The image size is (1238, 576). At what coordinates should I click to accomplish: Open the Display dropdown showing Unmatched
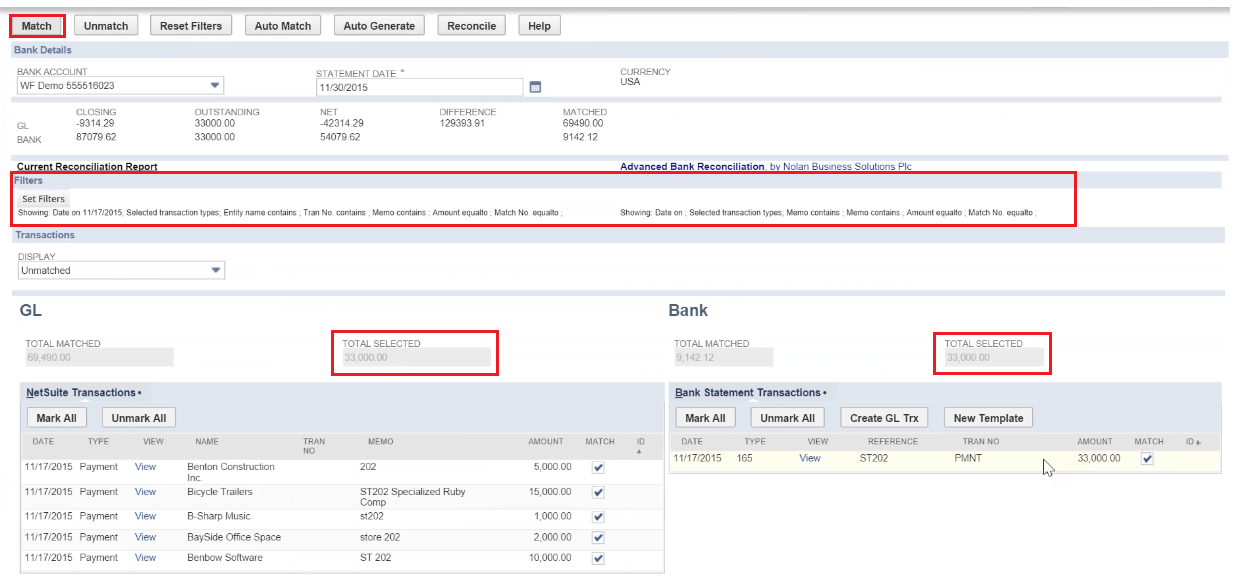pos(215,270)
